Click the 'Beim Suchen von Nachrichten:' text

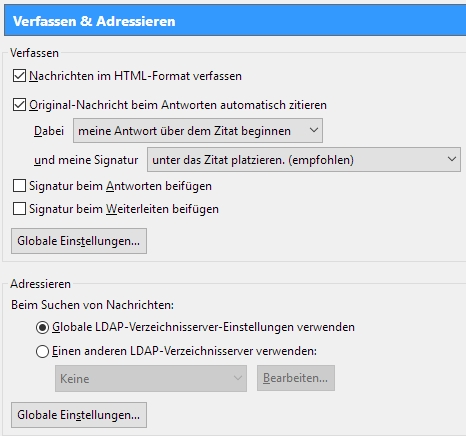tap(92, 305)
